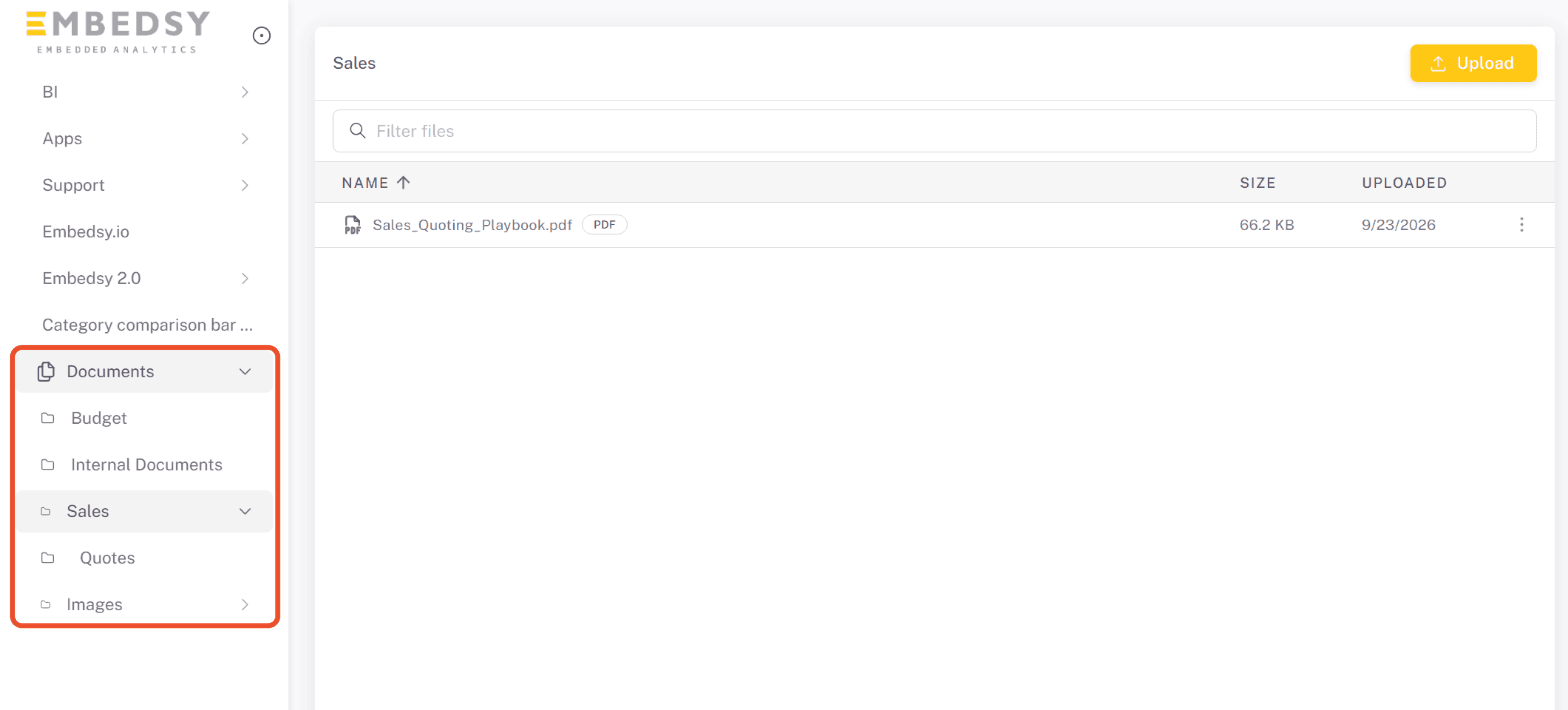
Task: Click the PDF file icon for Sales_Quoting_Playbook
Action: point(352,225)
